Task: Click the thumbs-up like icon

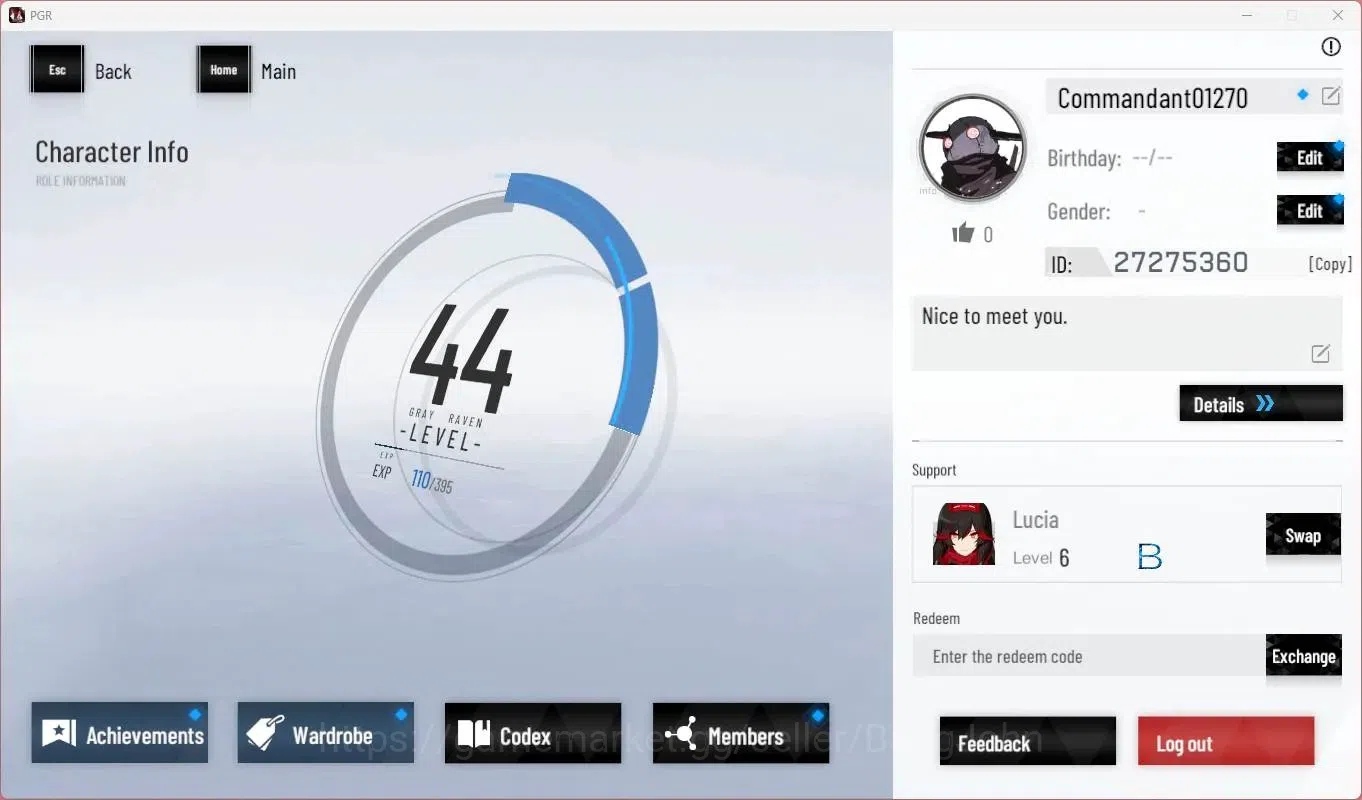Action: (x=963, y=233)
